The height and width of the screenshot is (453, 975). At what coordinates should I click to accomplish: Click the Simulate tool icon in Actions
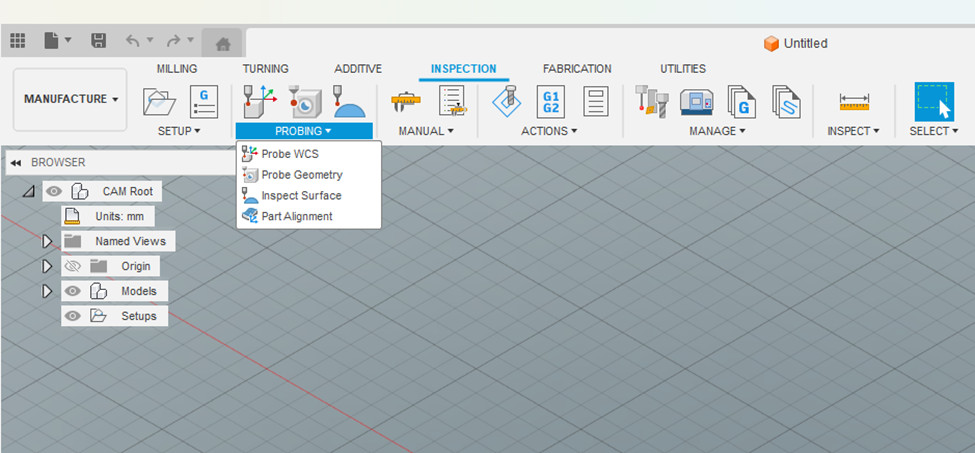(507, 101)
